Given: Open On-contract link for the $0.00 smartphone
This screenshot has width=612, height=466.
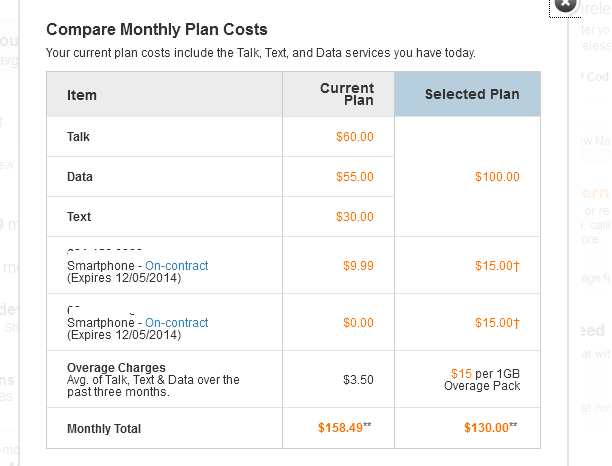Looking at the screenshot, I should click(177, 323).
